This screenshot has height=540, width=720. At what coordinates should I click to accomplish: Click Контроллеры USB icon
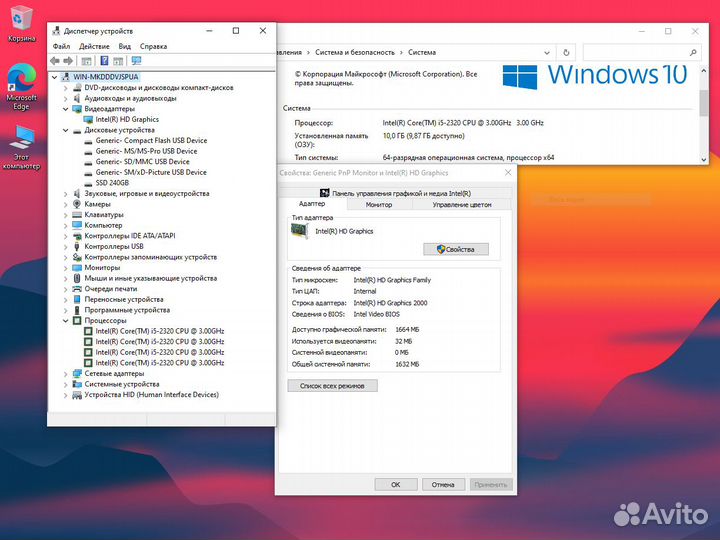tap(77, 247)
